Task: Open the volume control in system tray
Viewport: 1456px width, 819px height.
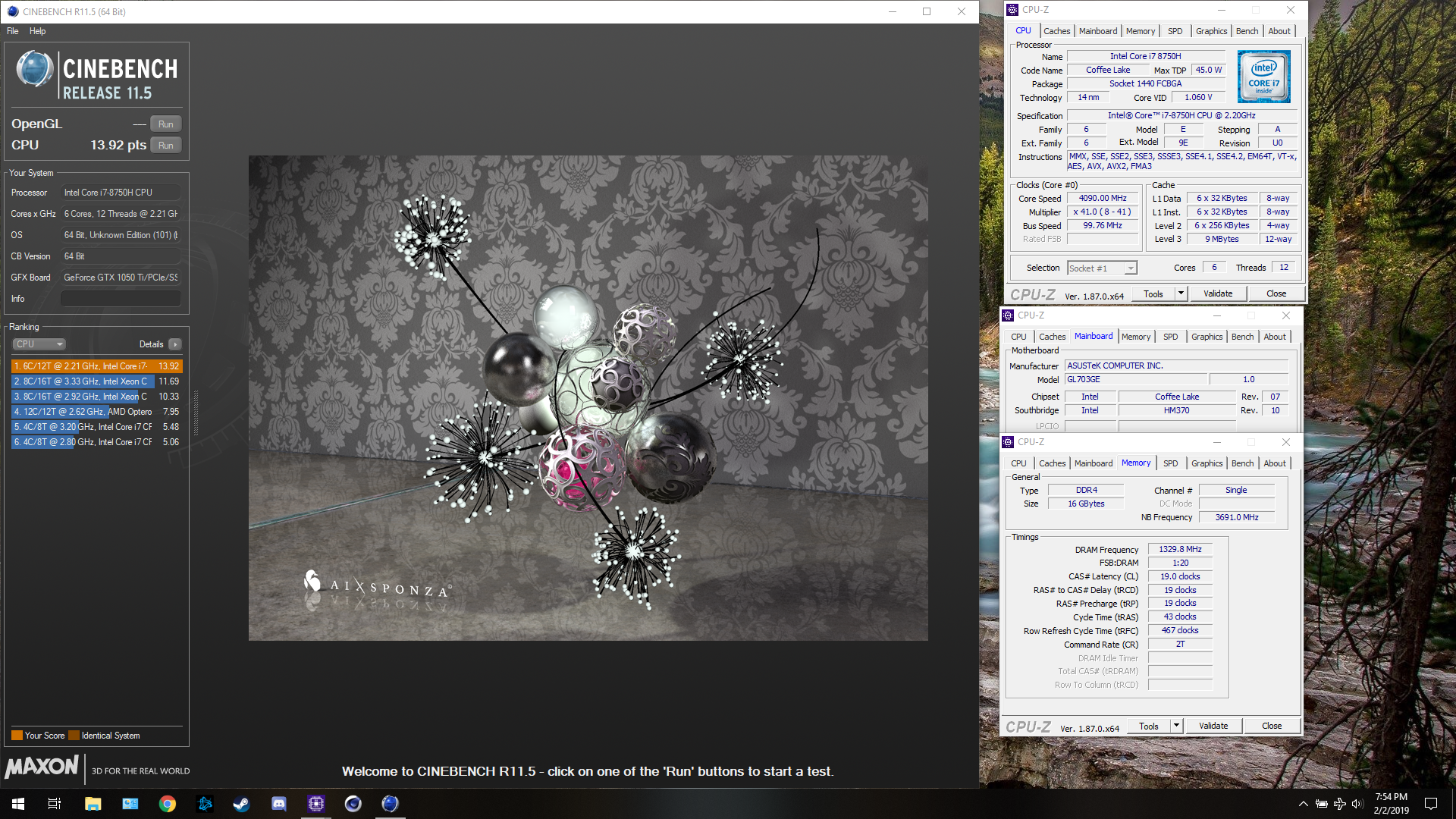Action: pos(1357,804)
